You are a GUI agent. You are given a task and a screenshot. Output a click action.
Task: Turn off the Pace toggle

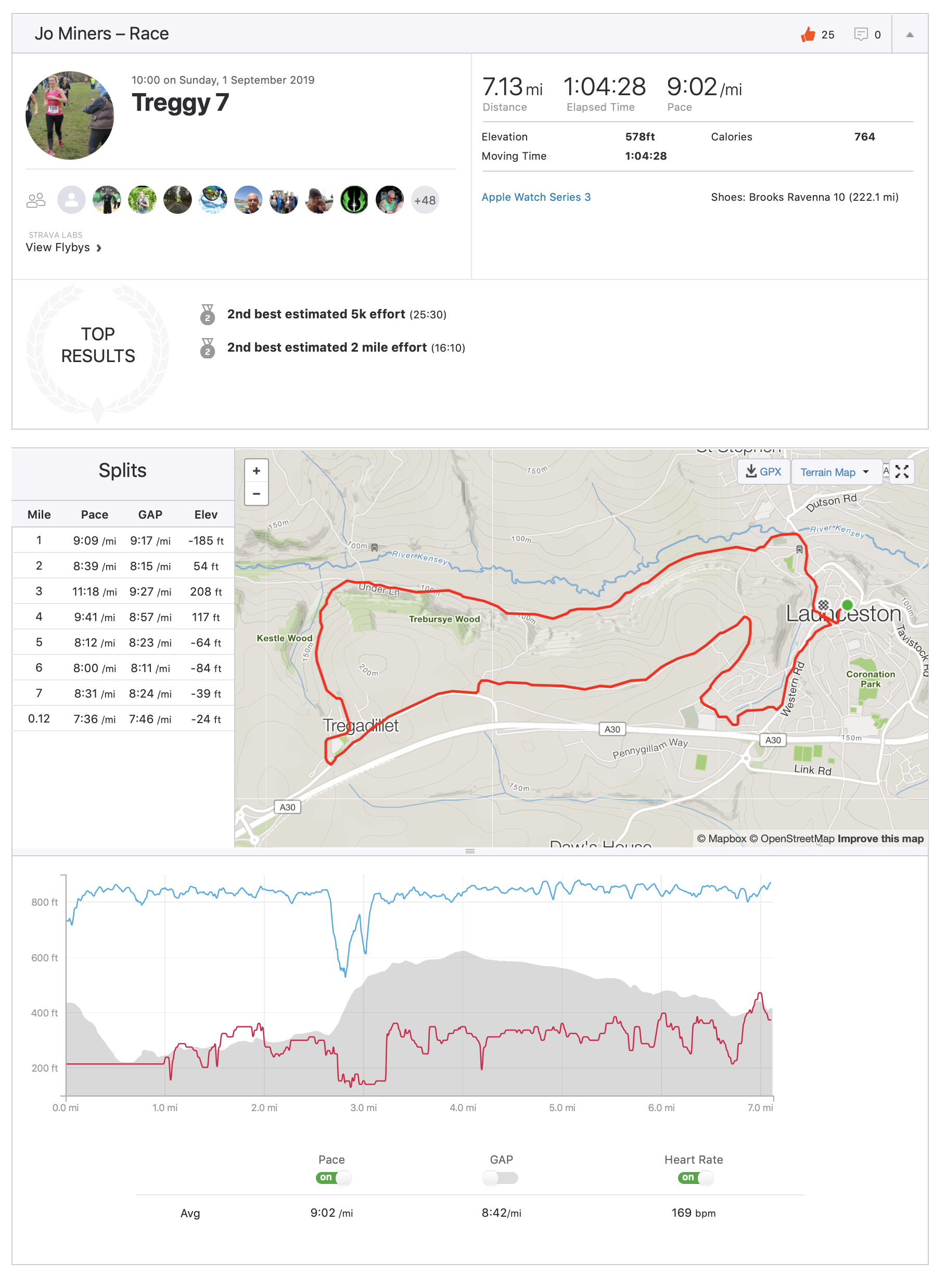pos(333,1178)
